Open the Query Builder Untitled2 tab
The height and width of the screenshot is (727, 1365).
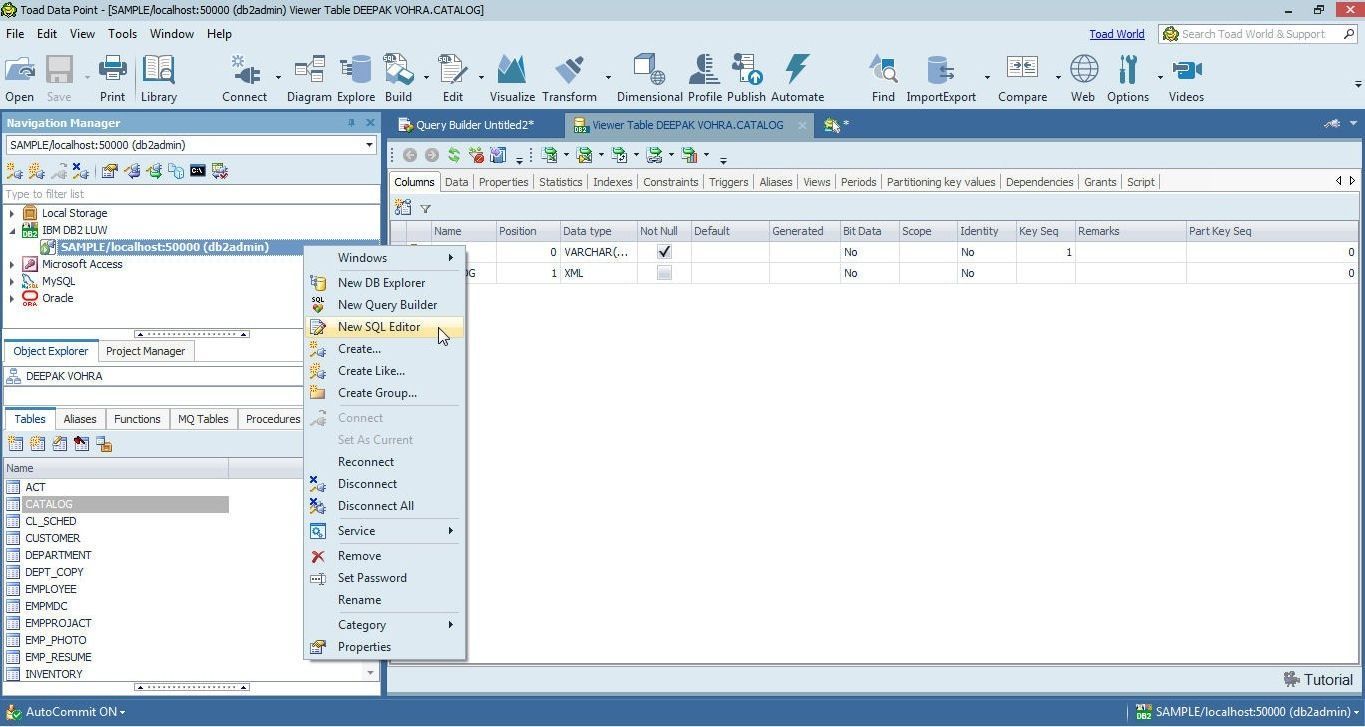tap(475, 125)
